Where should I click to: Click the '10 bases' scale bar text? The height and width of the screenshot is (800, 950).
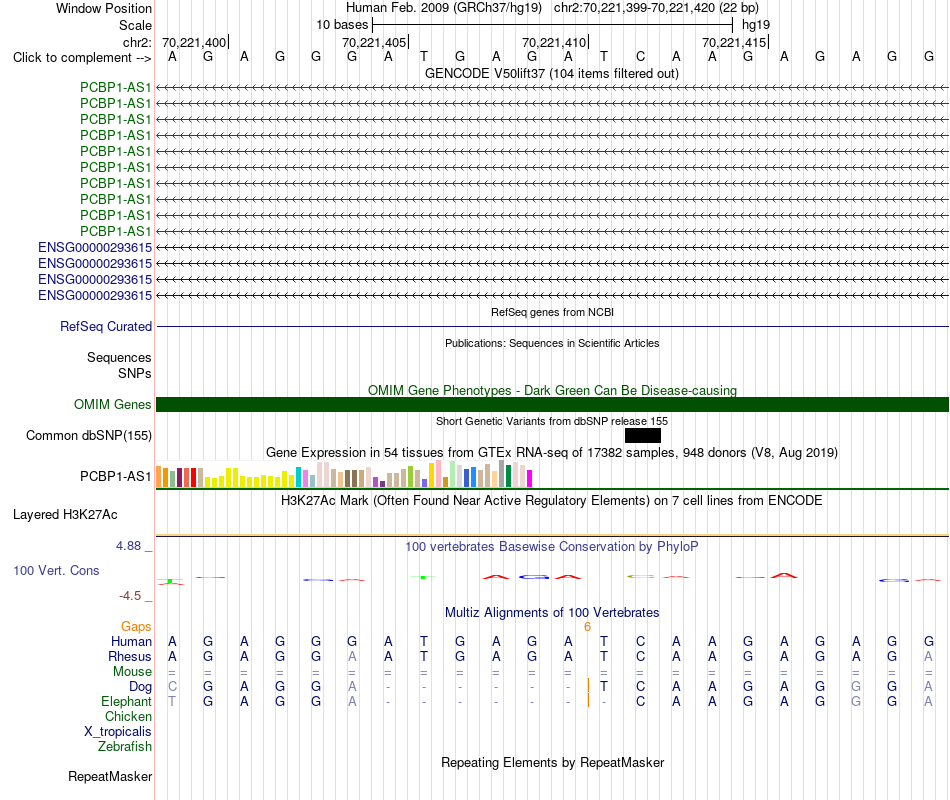pos(342,25)
